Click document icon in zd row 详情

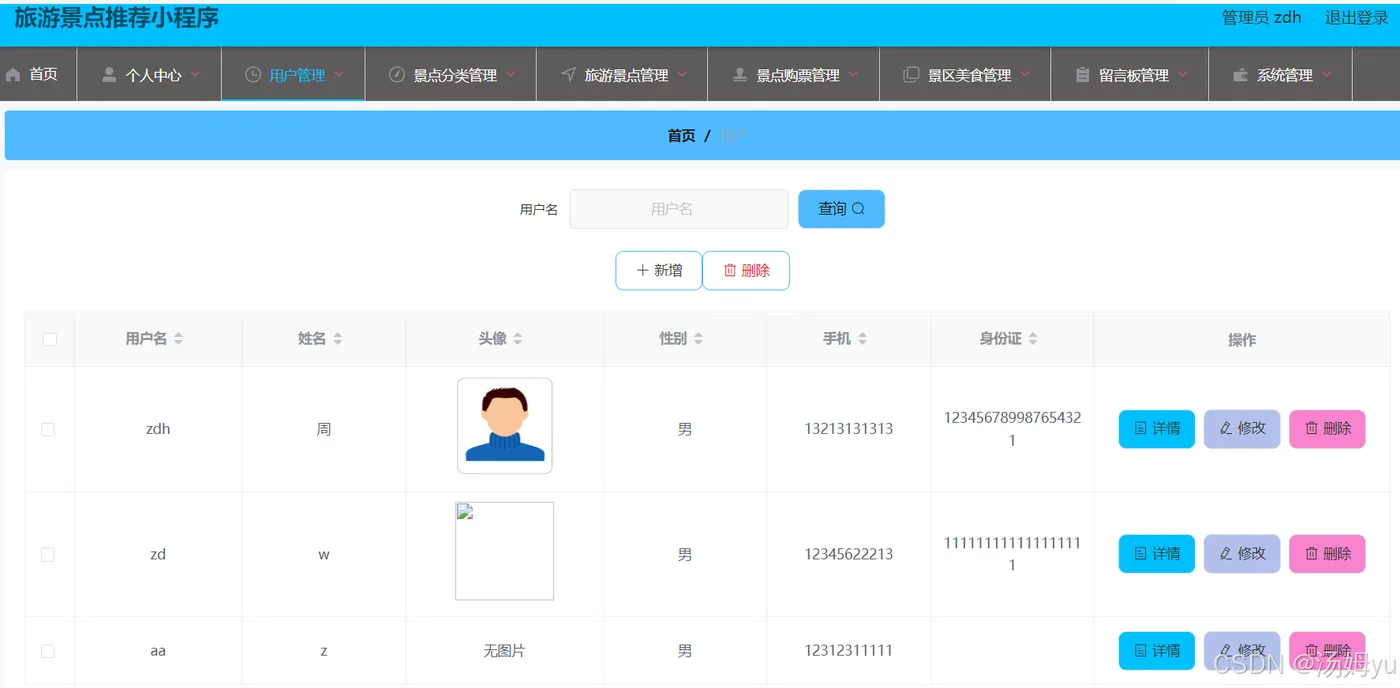pos(1140,553)
